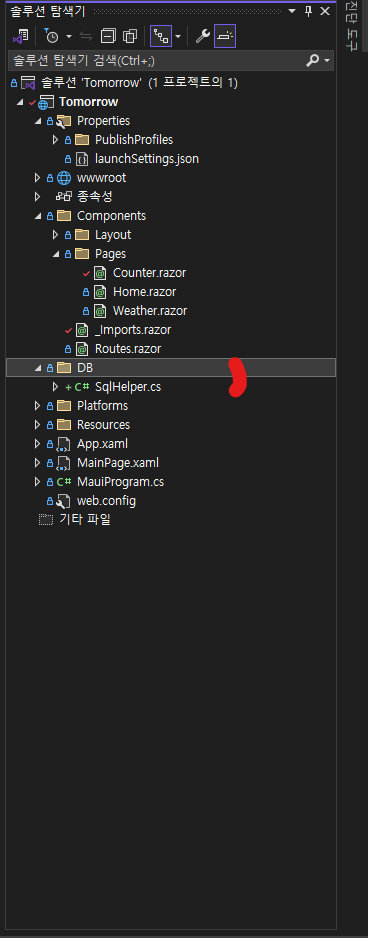Select the Resources folder

(x=103, y=425)
